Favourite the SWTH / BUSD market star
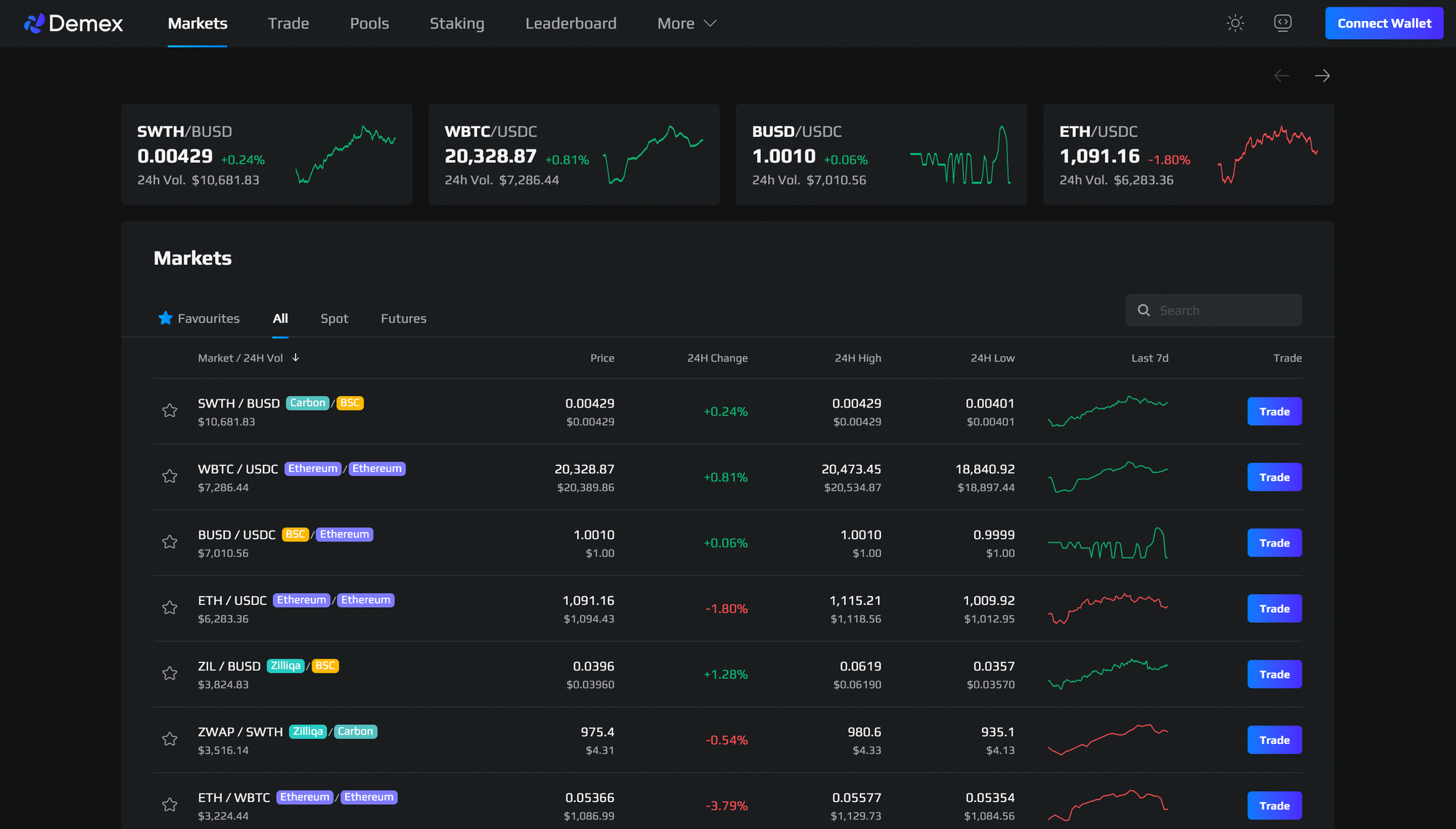Image resolution: width=1456 pixels, height=829 pixels. click(x=170, y=410)
